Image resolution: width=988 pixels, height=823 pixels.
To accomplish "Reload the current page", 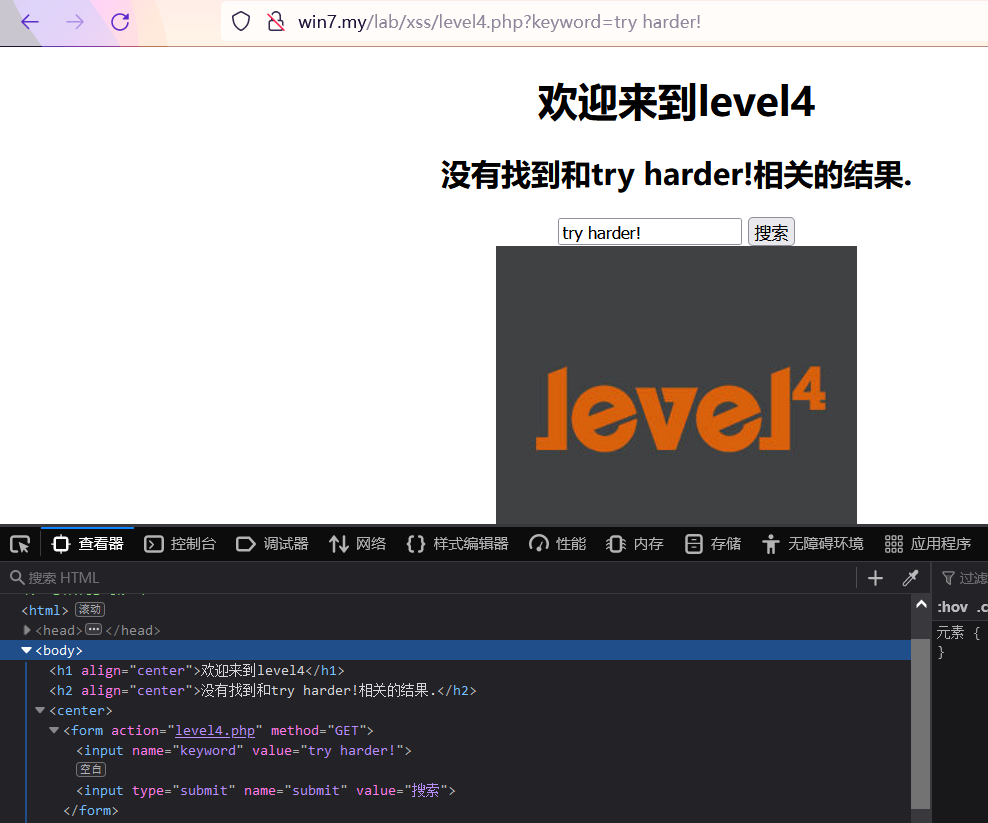I will click(120, 21).
